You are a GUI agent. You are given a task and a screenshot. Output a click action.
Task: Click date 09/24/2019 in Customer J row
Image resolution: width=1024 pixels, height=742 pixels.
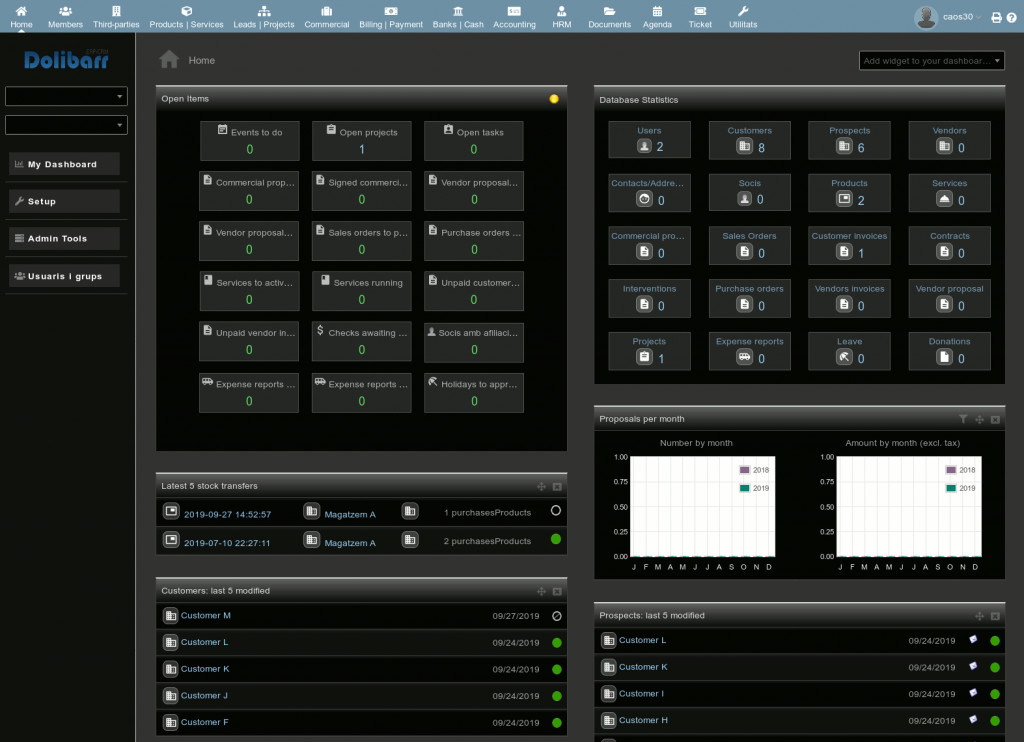coord(516,696)
